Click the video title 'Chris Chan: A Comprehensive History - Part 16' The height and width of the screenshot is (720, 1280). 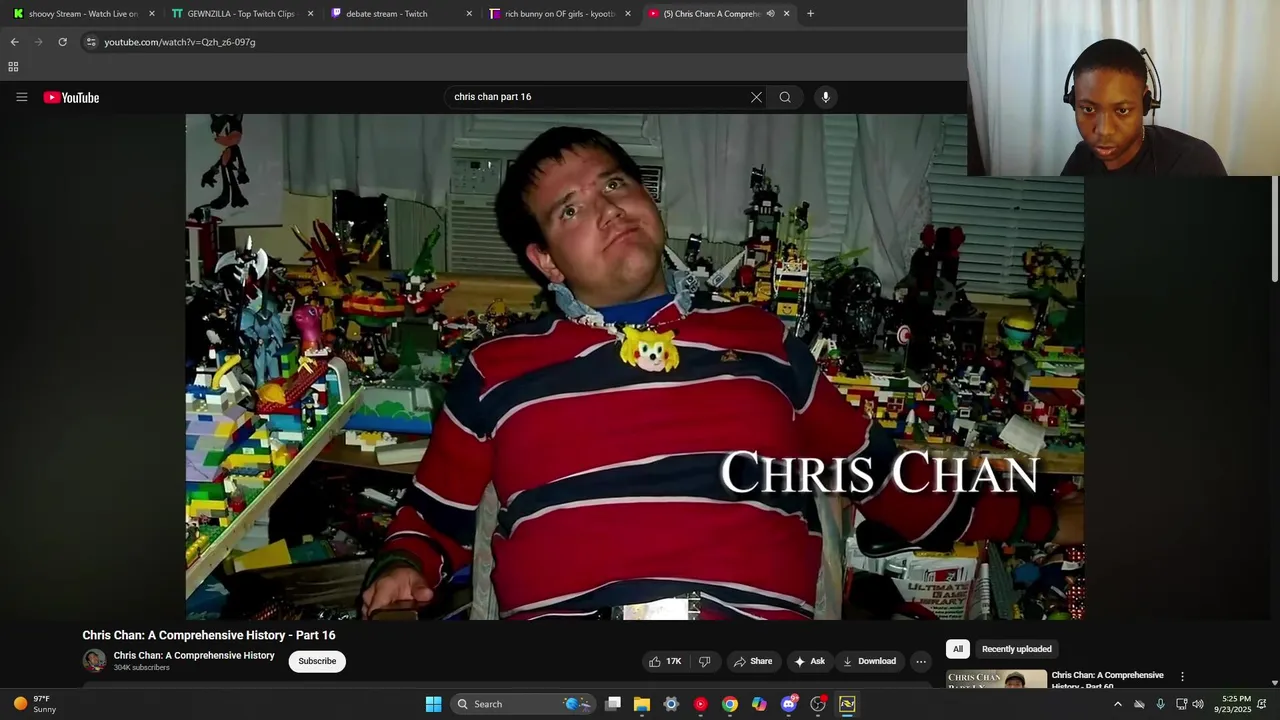[x=209, y=635]
